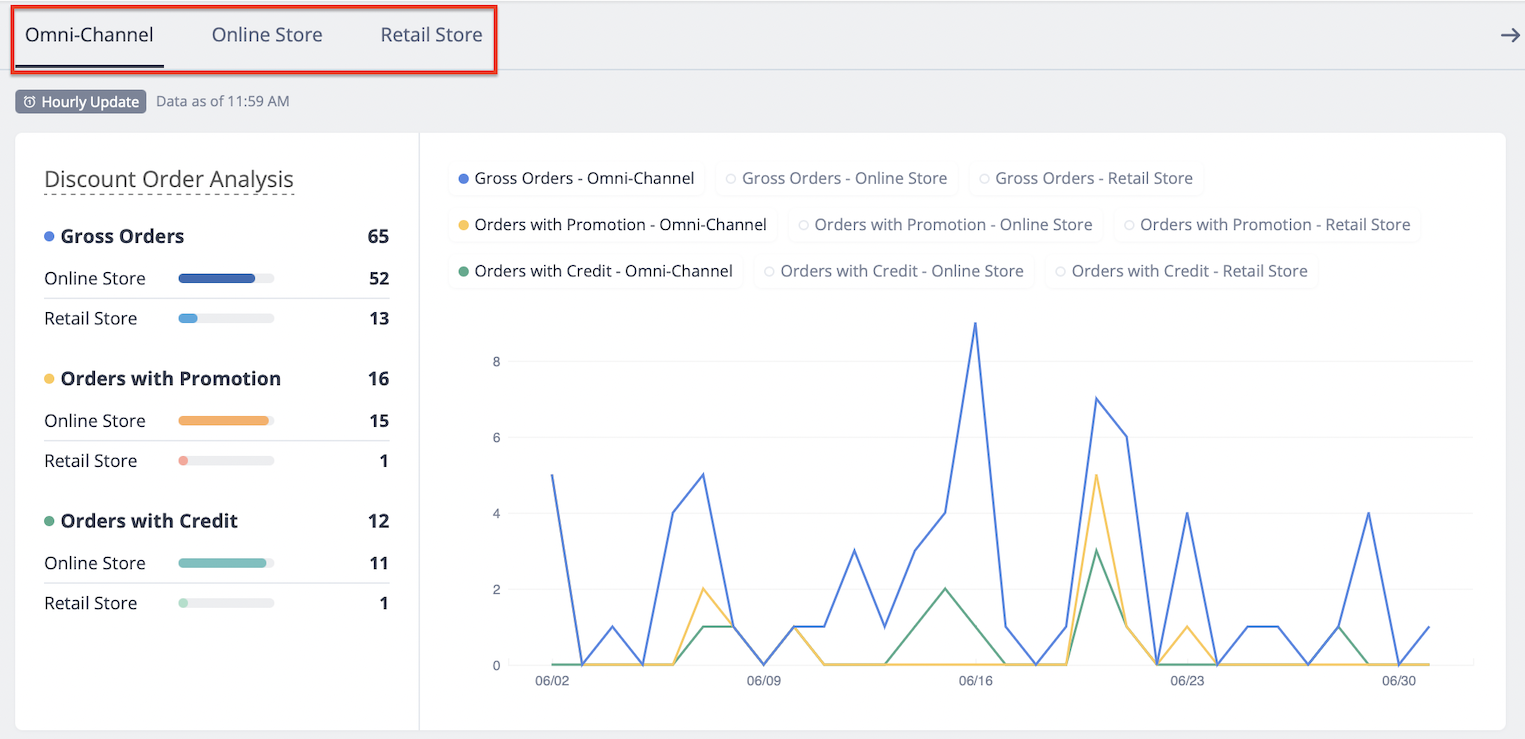
Task: Click the blue dot beside Gross Orders heading
Action: pos(49,237)
